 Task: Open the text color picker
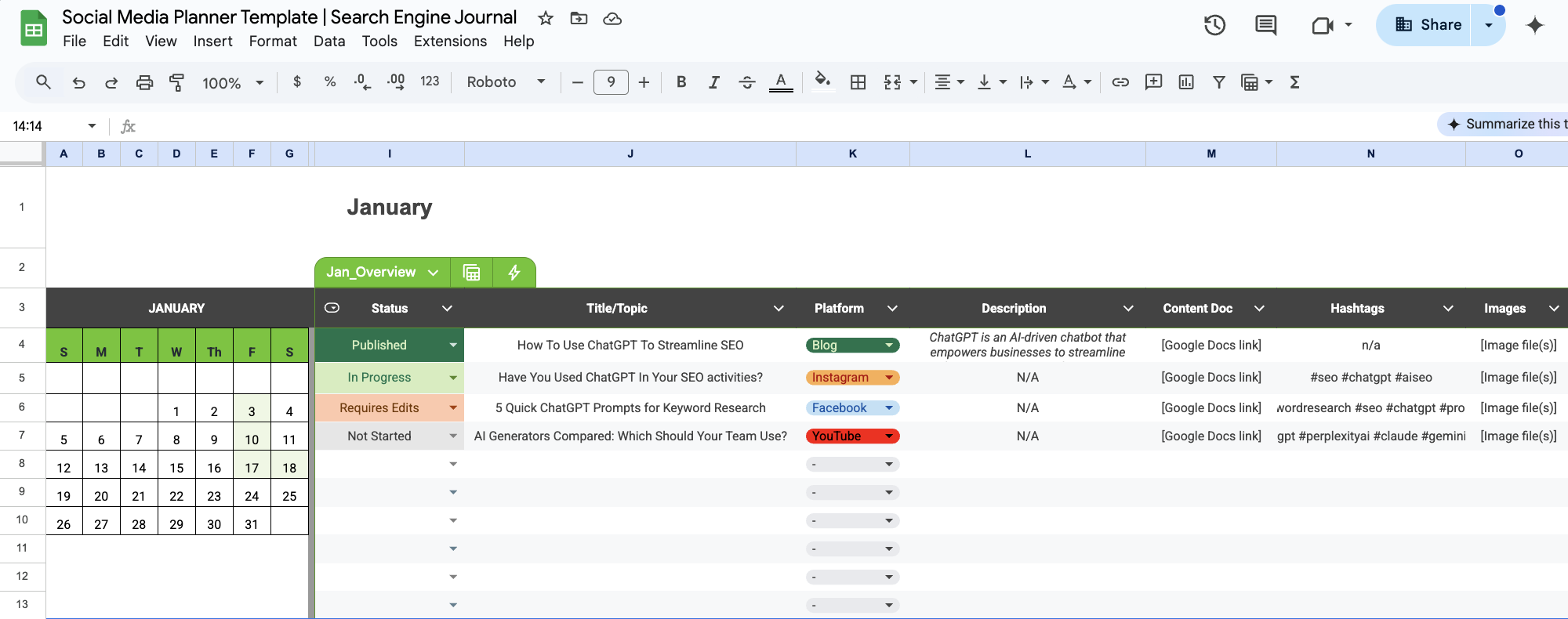point(781,82)
